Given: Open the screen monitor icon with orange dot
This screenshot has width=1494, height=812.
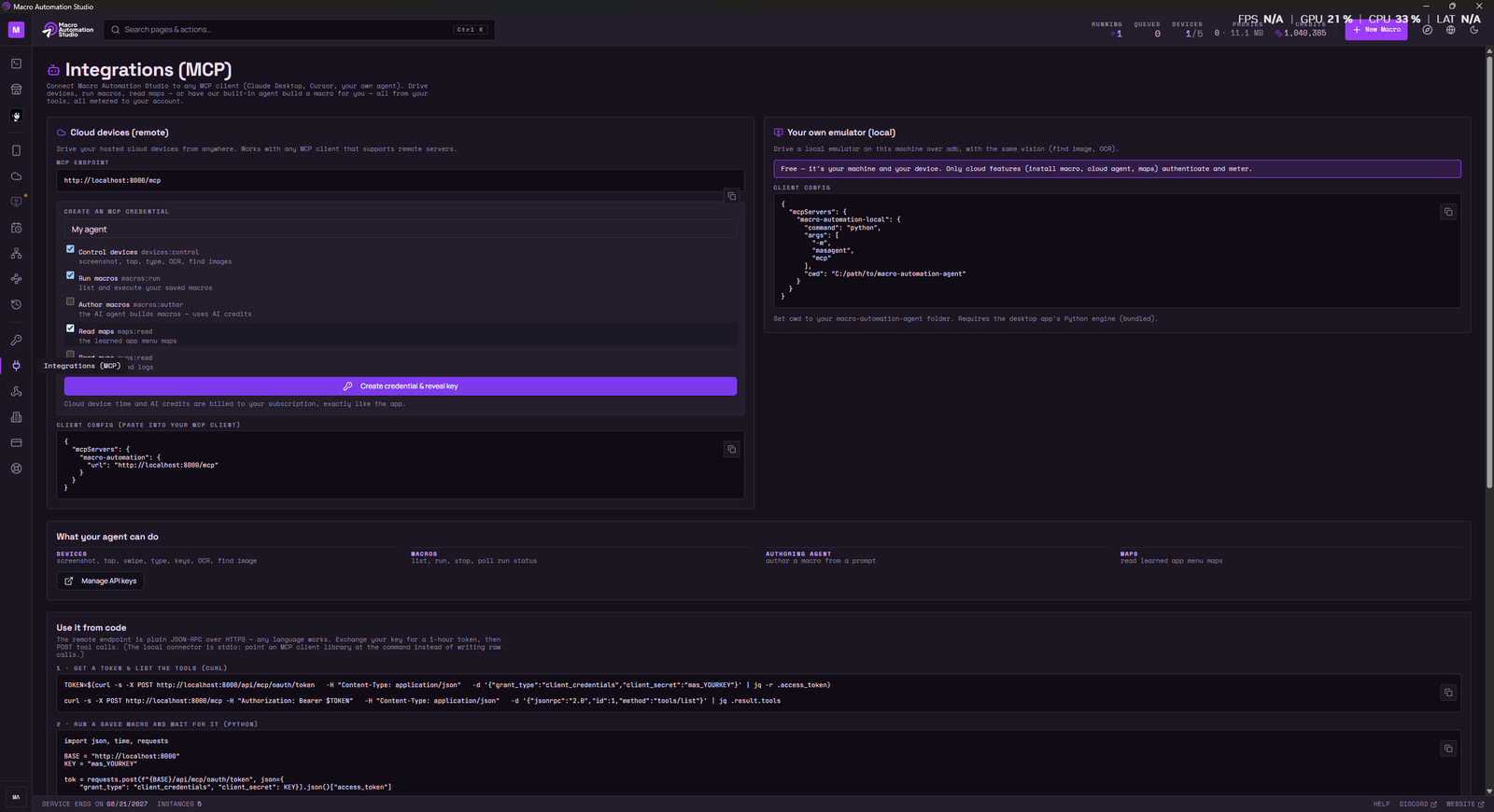Looking at the screenshot, I should 16,202.
